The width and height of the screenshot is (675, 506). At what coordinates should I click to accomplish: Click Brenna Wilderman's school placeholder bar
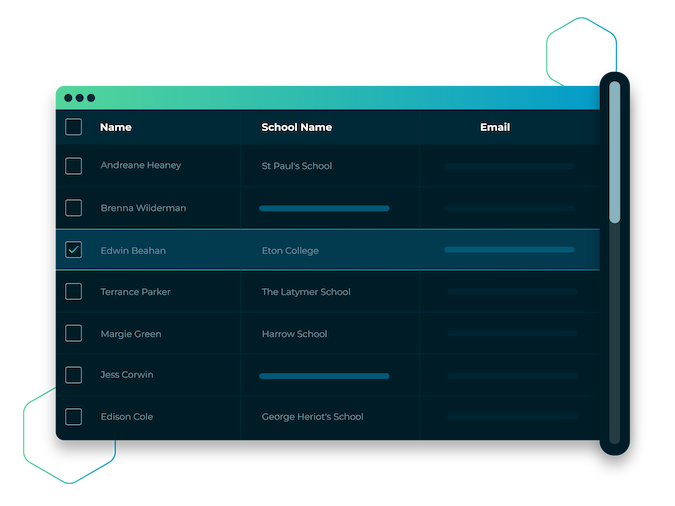[x=324, y=208]
